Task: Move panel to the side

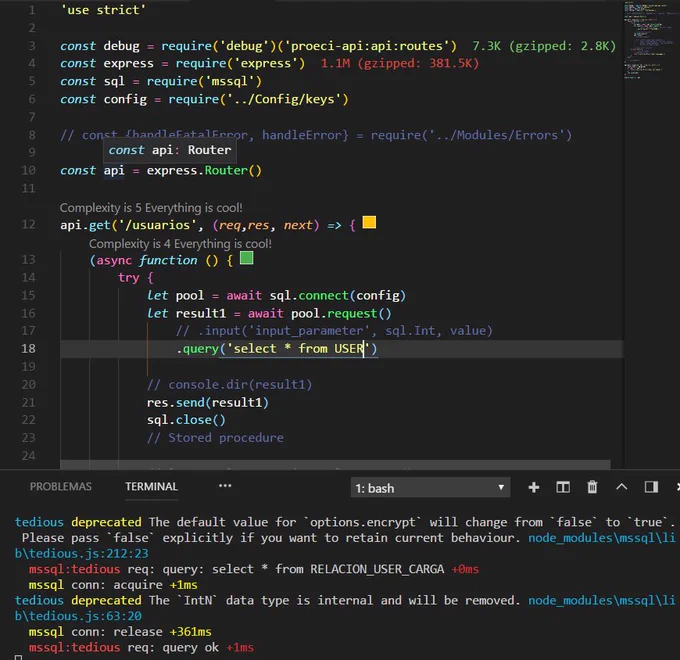Action: point(651,487)
